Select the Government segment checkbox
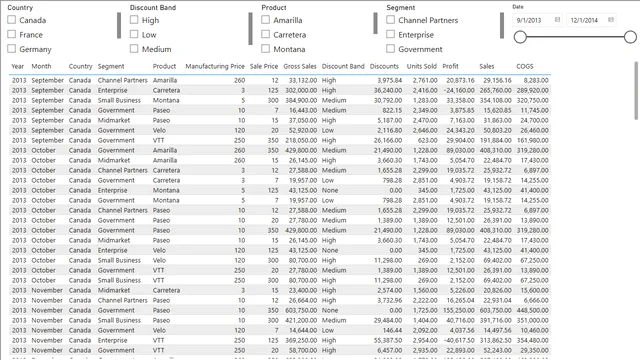The image size is (640, 360). (390, 49)
